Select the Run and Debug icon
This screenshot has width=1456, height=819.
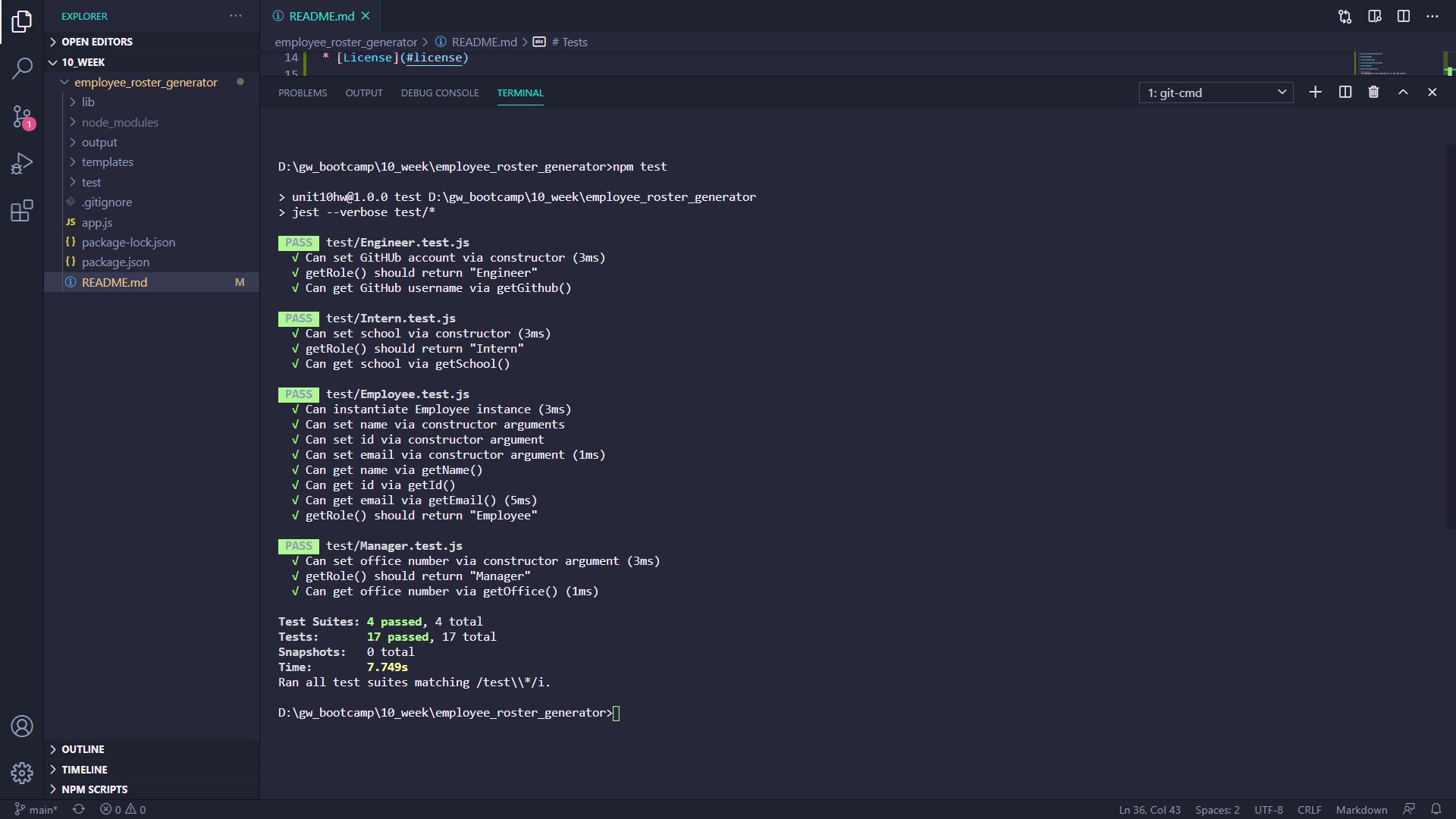coord(22,162)
